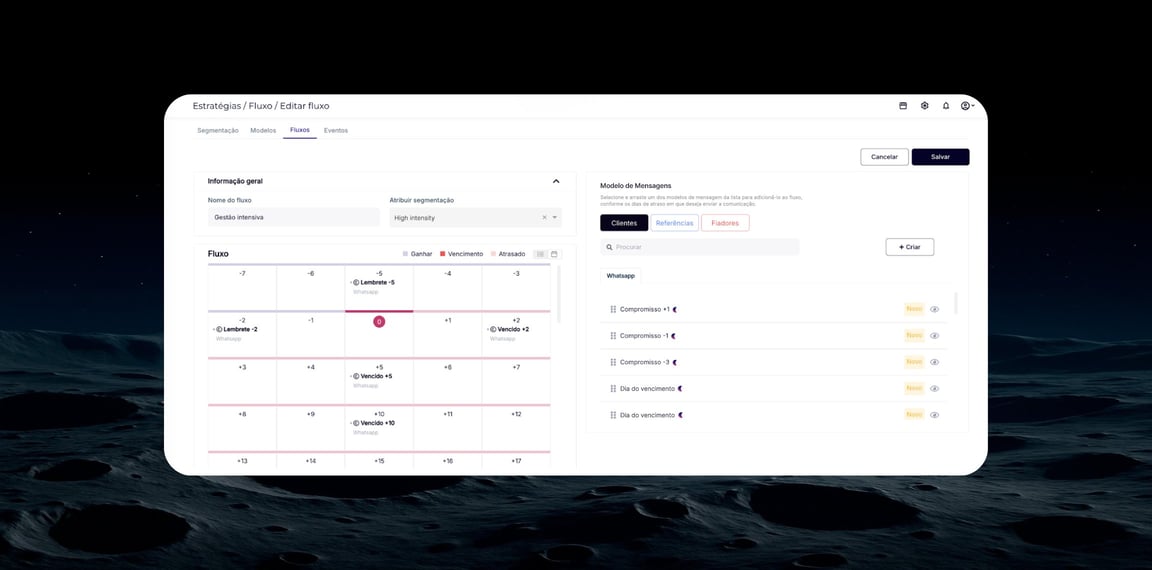
Task: Open the settings gear icon in header
Action: tap(925, 106)
